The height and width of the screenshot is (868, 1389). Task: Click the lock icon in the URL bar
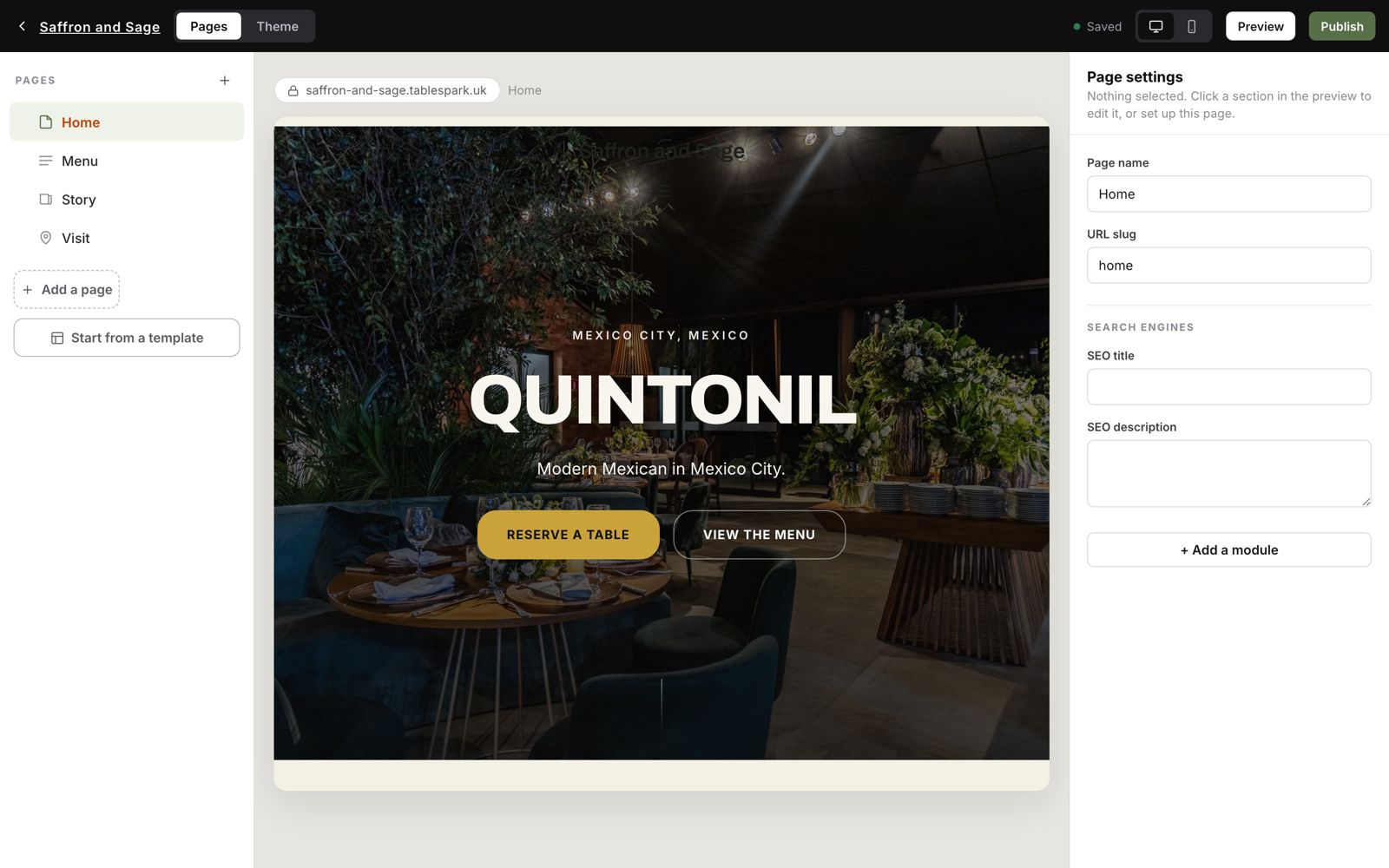[x=293, y=90]
